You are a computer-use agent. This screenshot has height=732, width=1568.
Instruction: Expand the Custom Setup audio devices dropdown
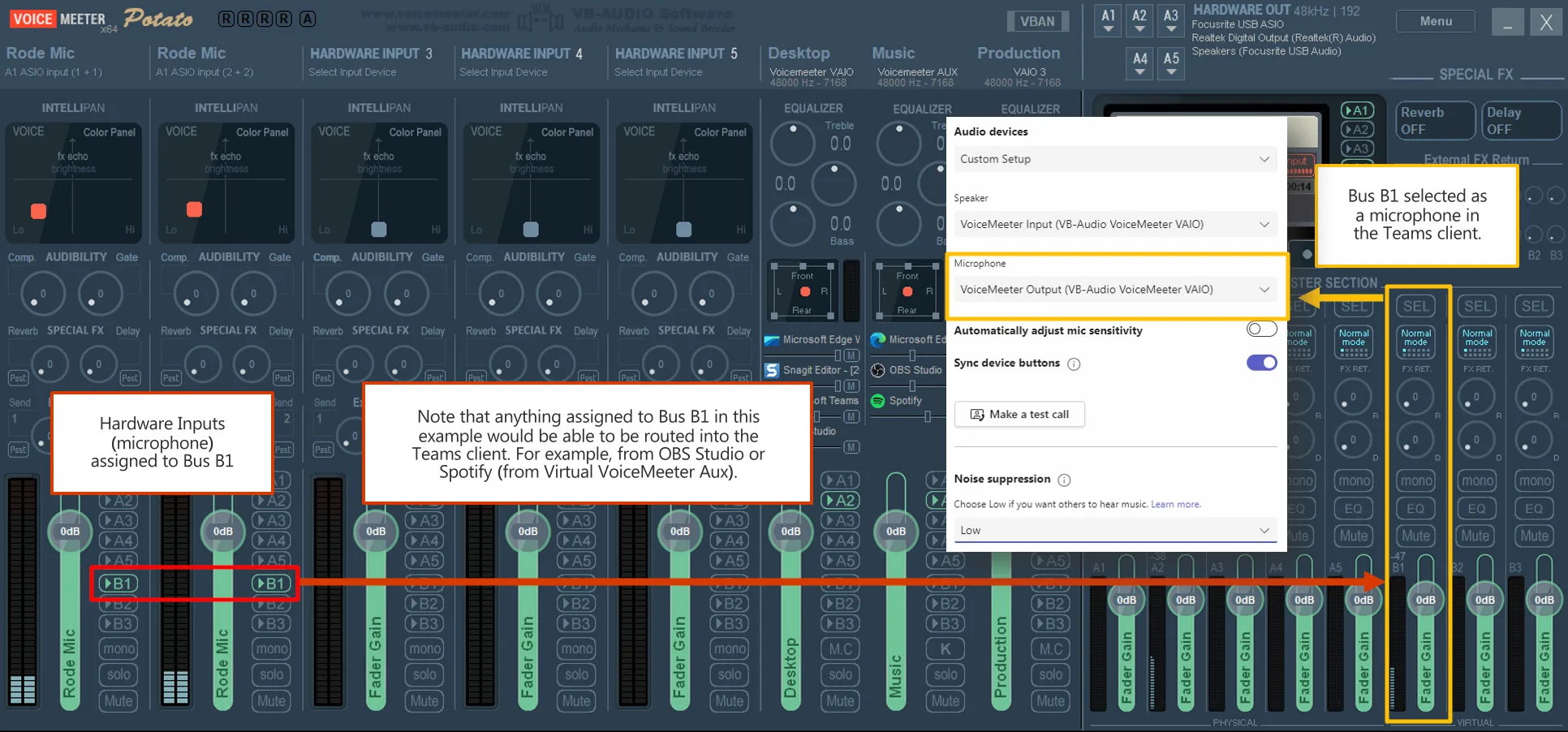(x=1114, y=159)
